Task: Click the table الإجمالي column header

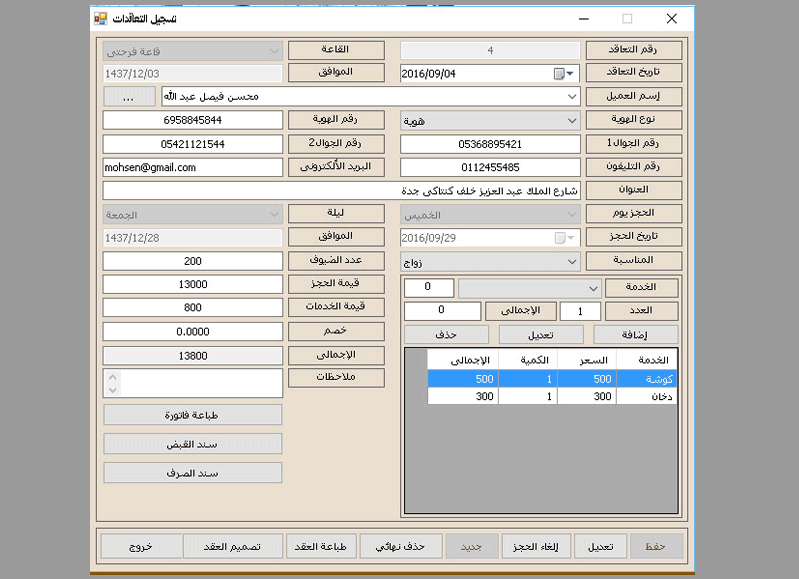Action: coord(463,360)
